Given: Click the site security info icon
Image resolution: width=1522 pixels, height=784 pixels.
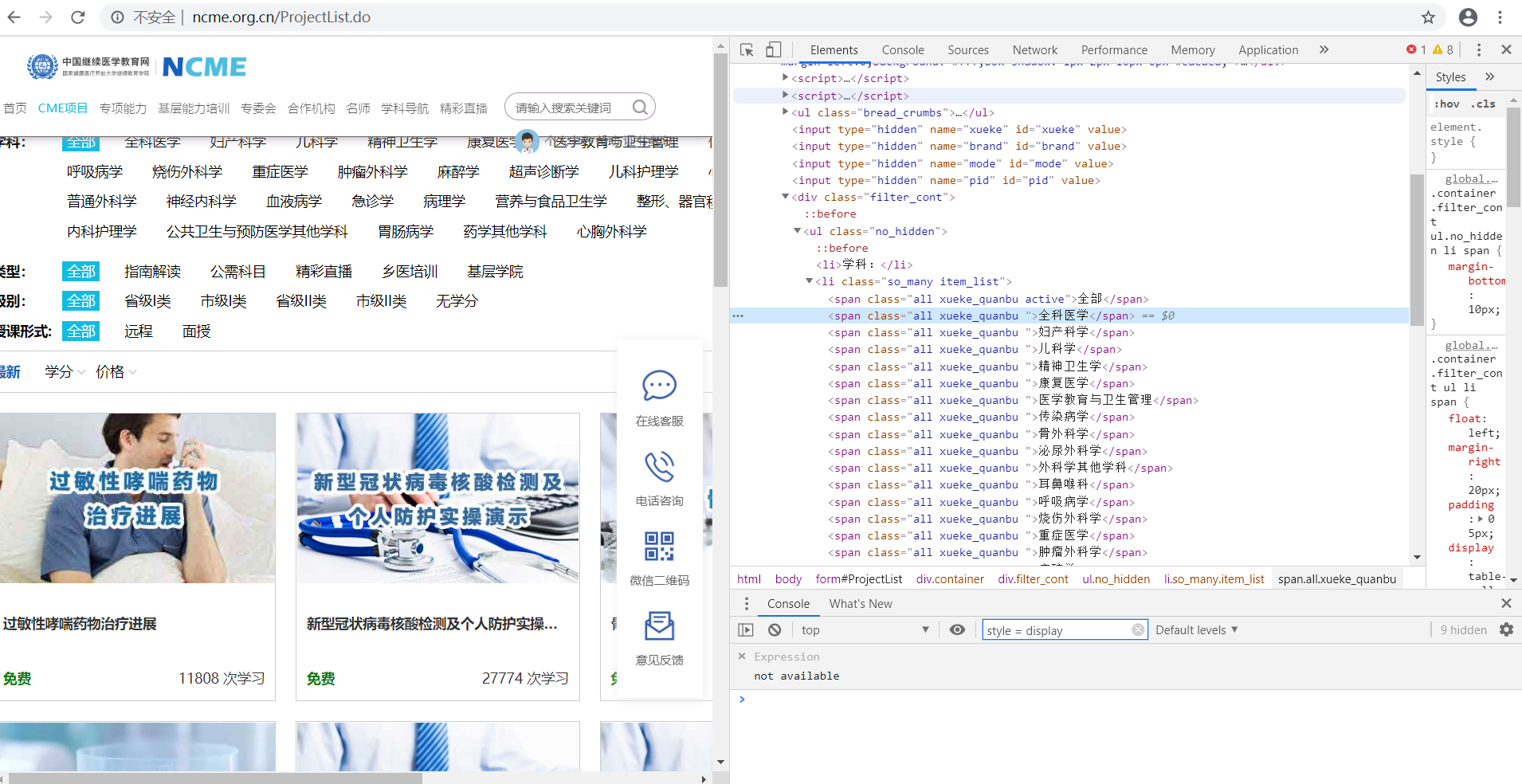Looking at the screenshot, I should (117, 17).
